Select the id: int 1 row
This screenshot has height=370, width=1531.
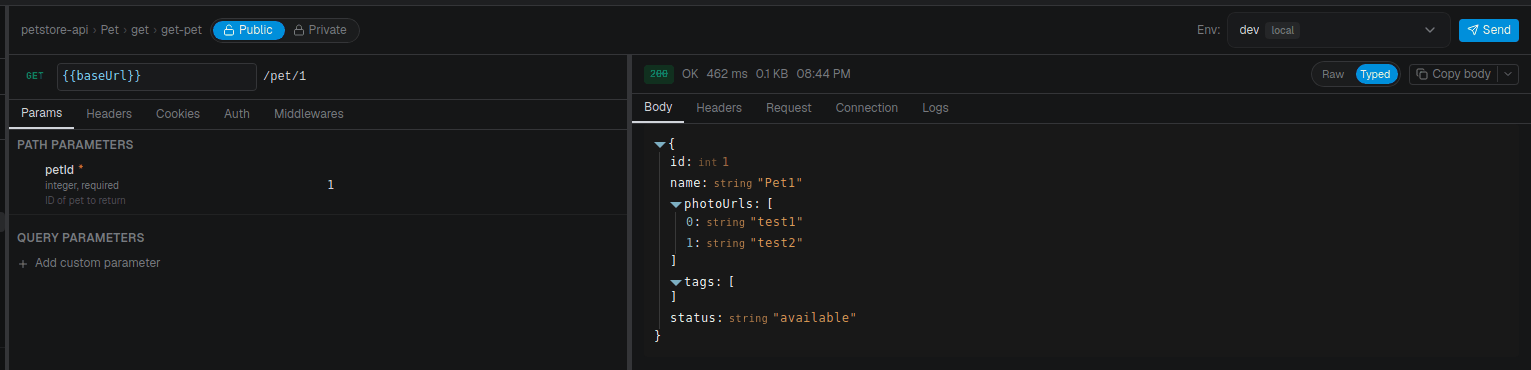[699, 162]
